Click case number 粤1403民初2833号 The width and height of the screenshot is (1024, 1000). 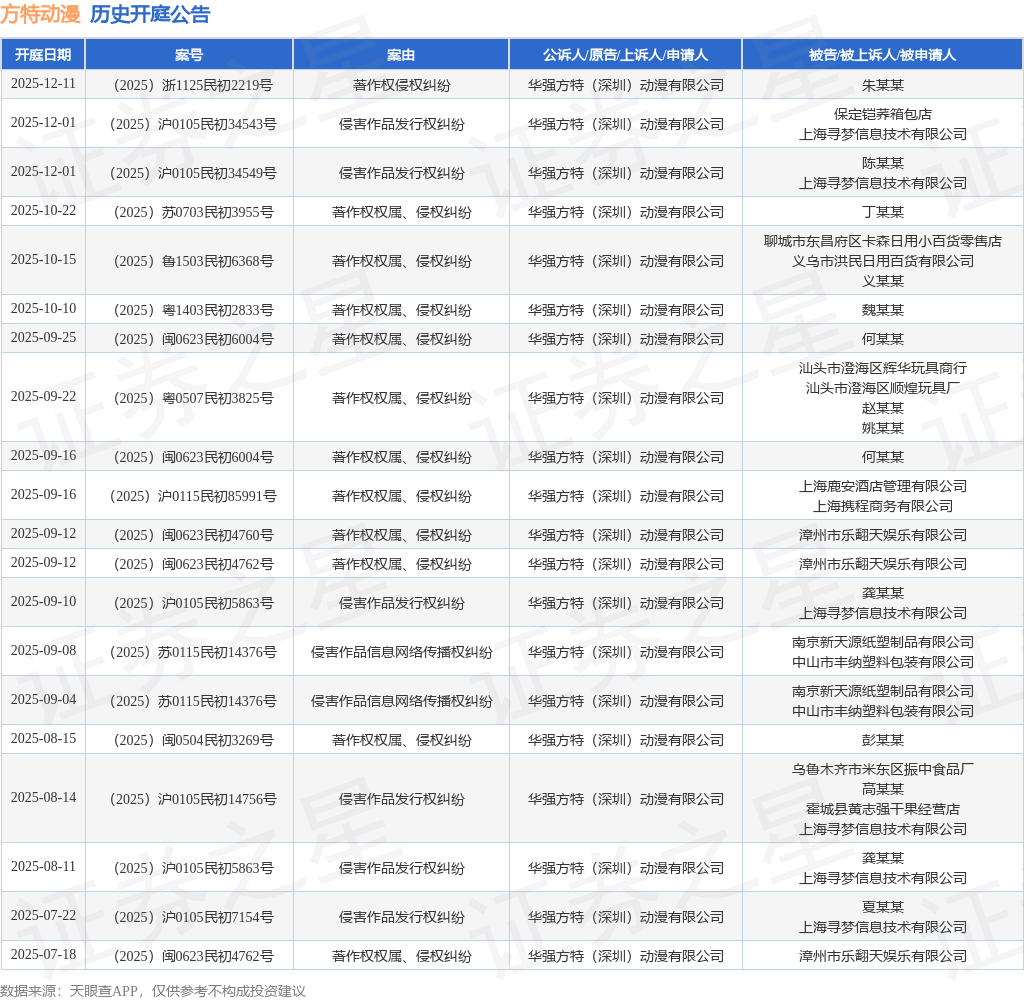click(193, 310)
